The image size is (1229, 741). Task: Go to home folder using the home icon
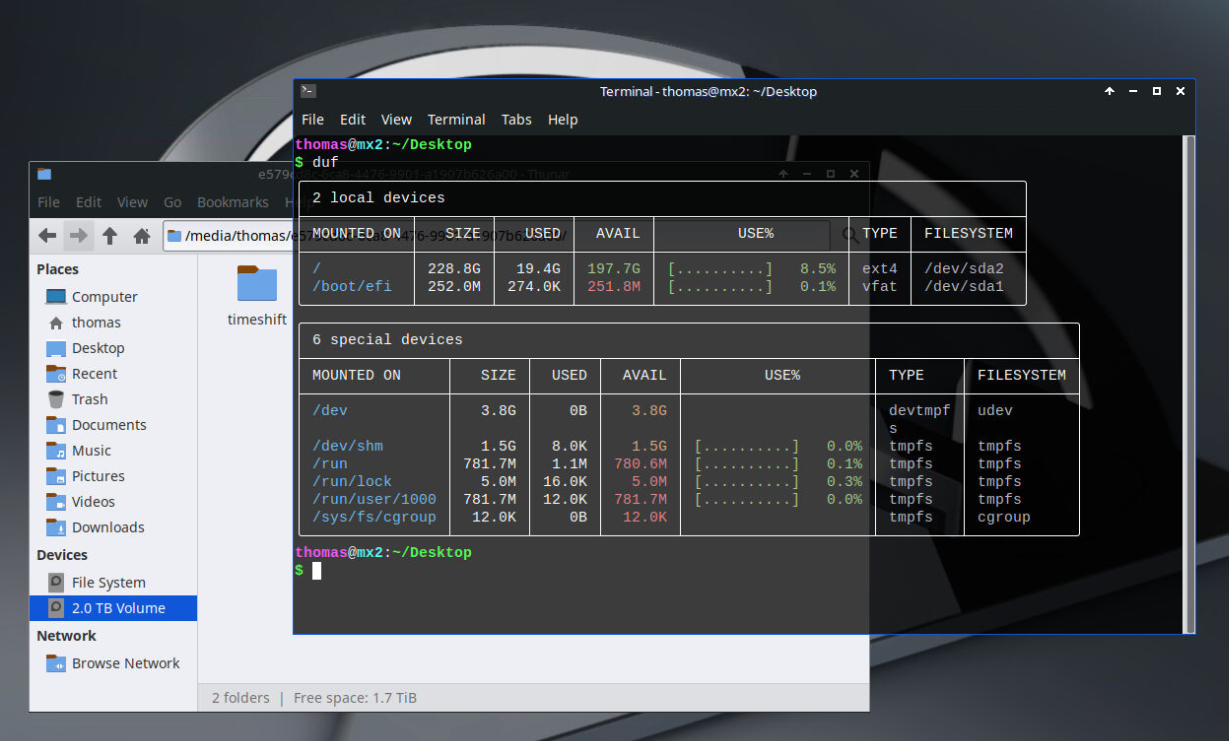pyautogui.click(x=142, y=235)
